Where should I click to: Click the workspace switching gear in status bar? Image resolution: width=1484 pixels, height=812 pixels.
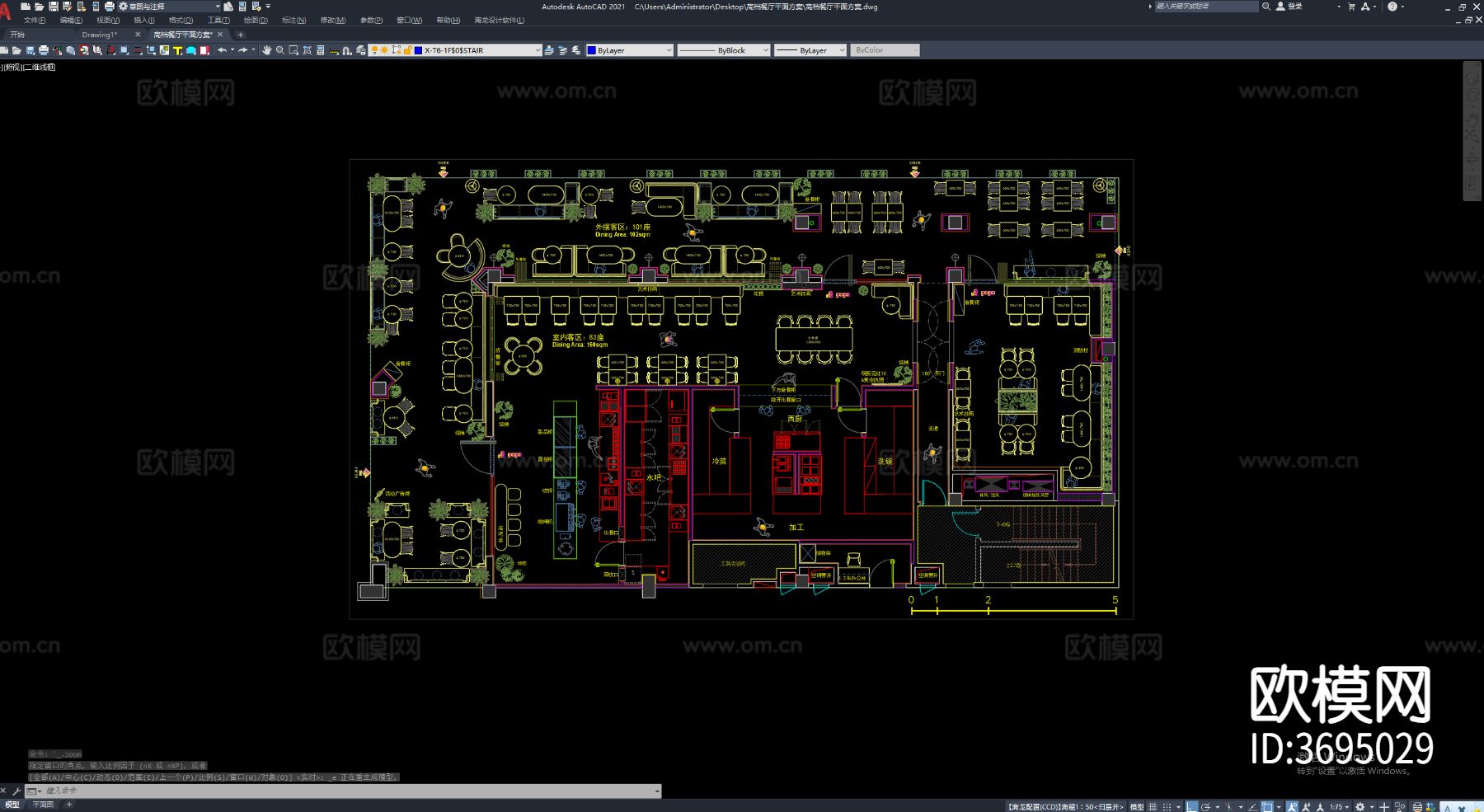[x=1360, y=806]
